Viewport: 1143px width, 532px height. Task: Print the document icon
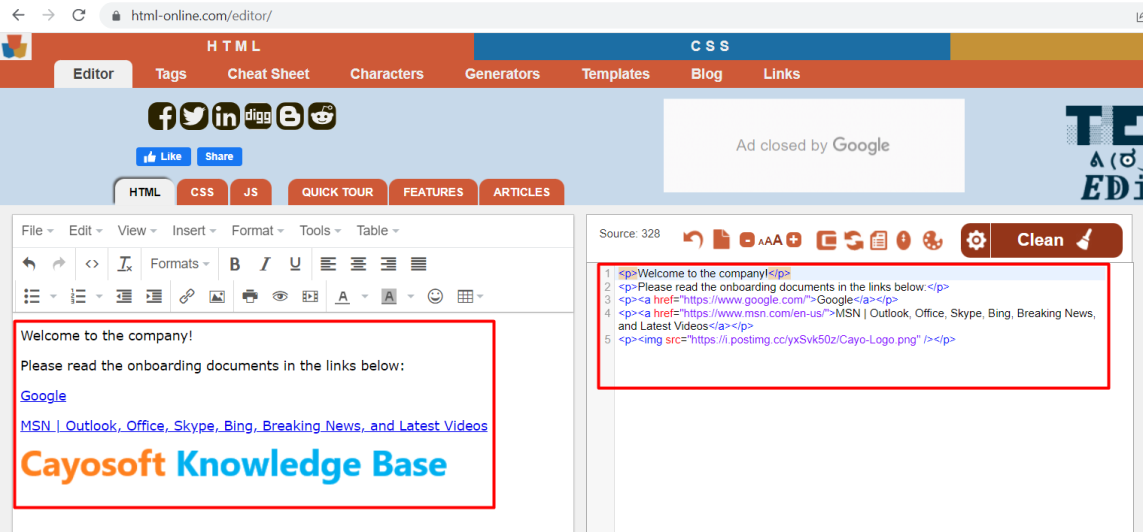[250, 296]
